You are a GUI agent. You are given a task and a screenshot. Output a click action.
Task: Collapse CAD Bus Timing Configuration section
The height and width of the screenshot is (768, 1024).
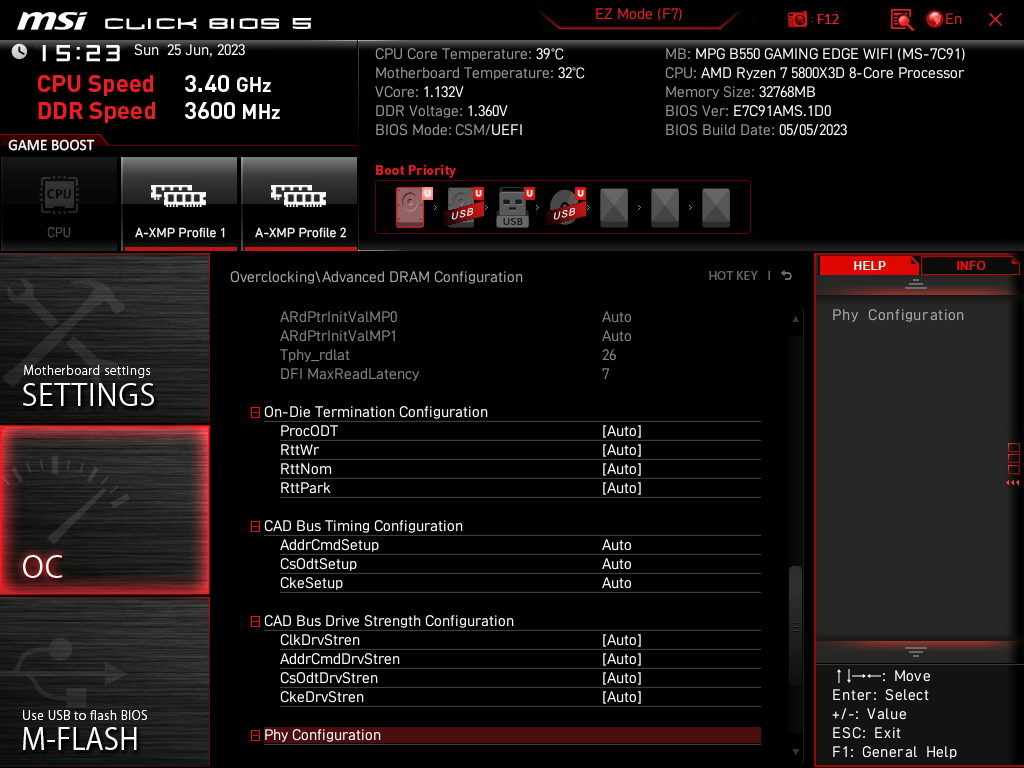point(255,526)
